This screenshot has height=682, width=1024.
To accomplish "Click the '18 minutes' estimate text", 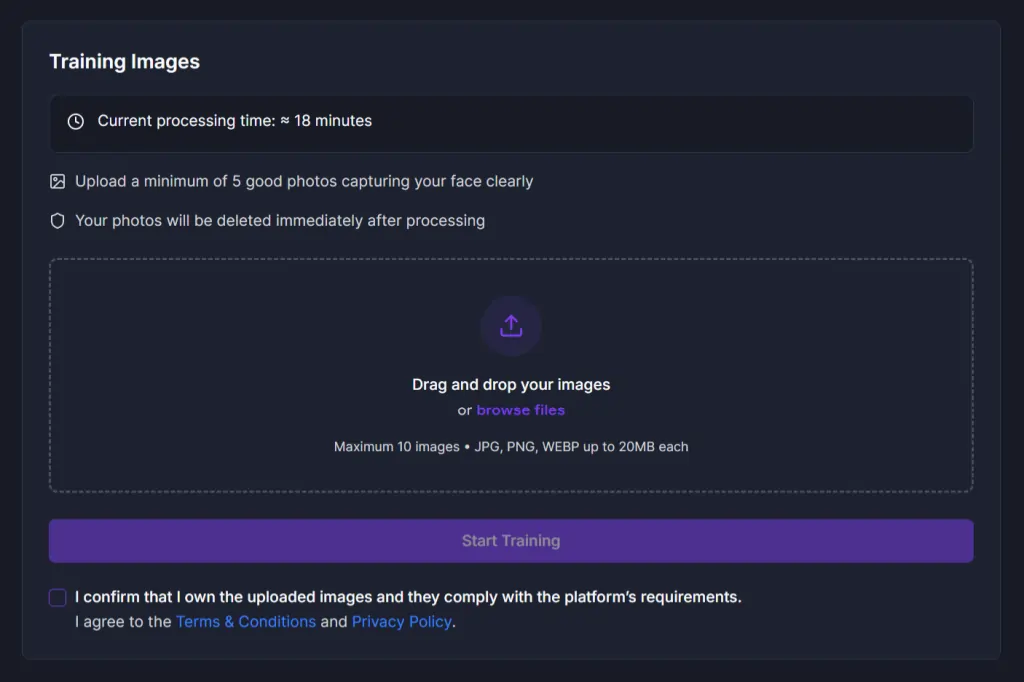I will (333, 121).
